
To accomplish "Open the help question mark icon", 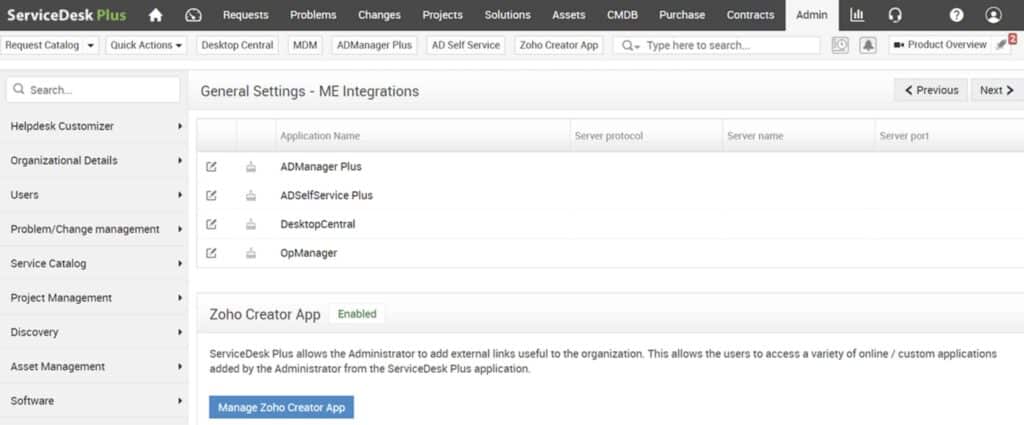I will 956,15.
